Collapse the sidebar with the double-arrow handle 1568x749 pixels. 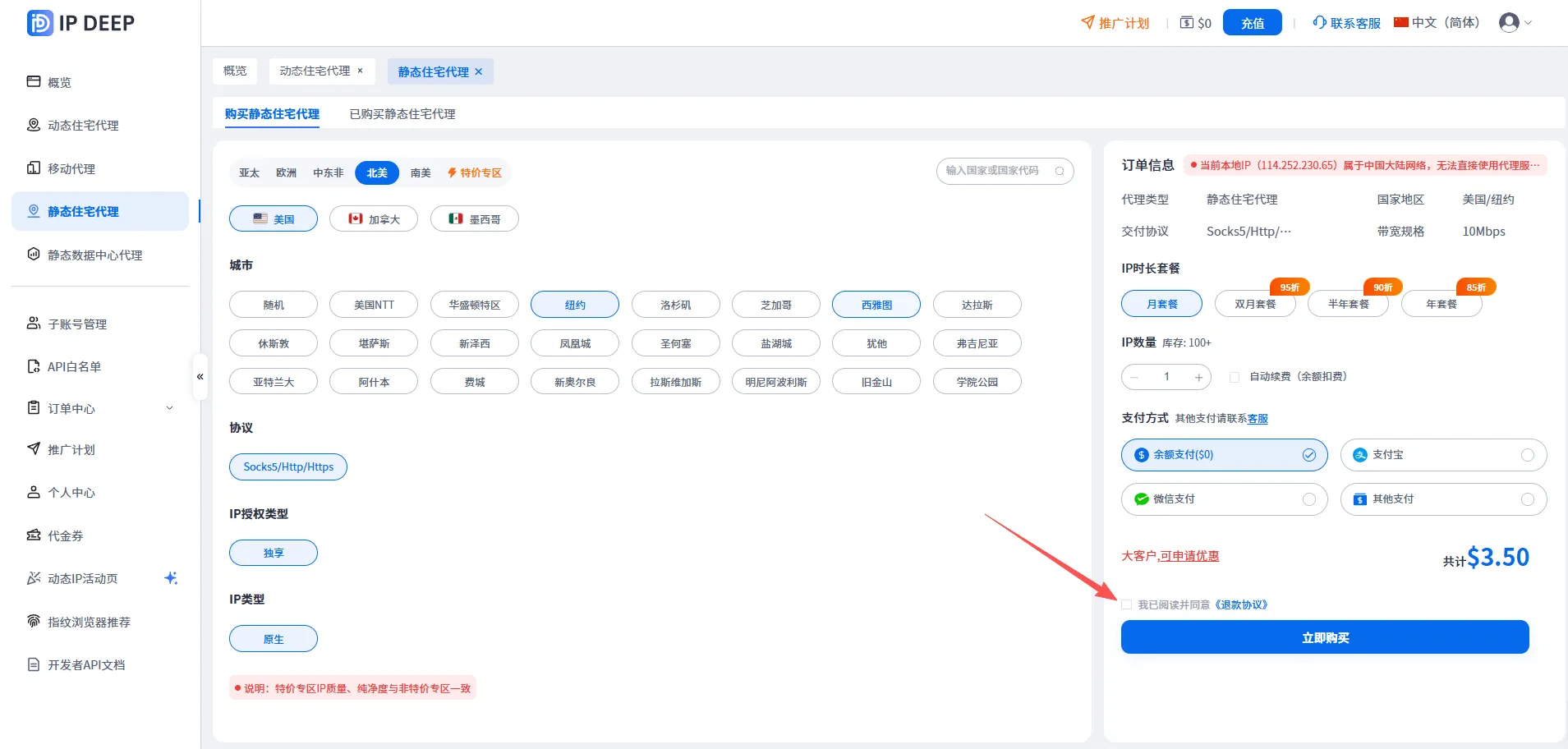click(x=200, y=377)
